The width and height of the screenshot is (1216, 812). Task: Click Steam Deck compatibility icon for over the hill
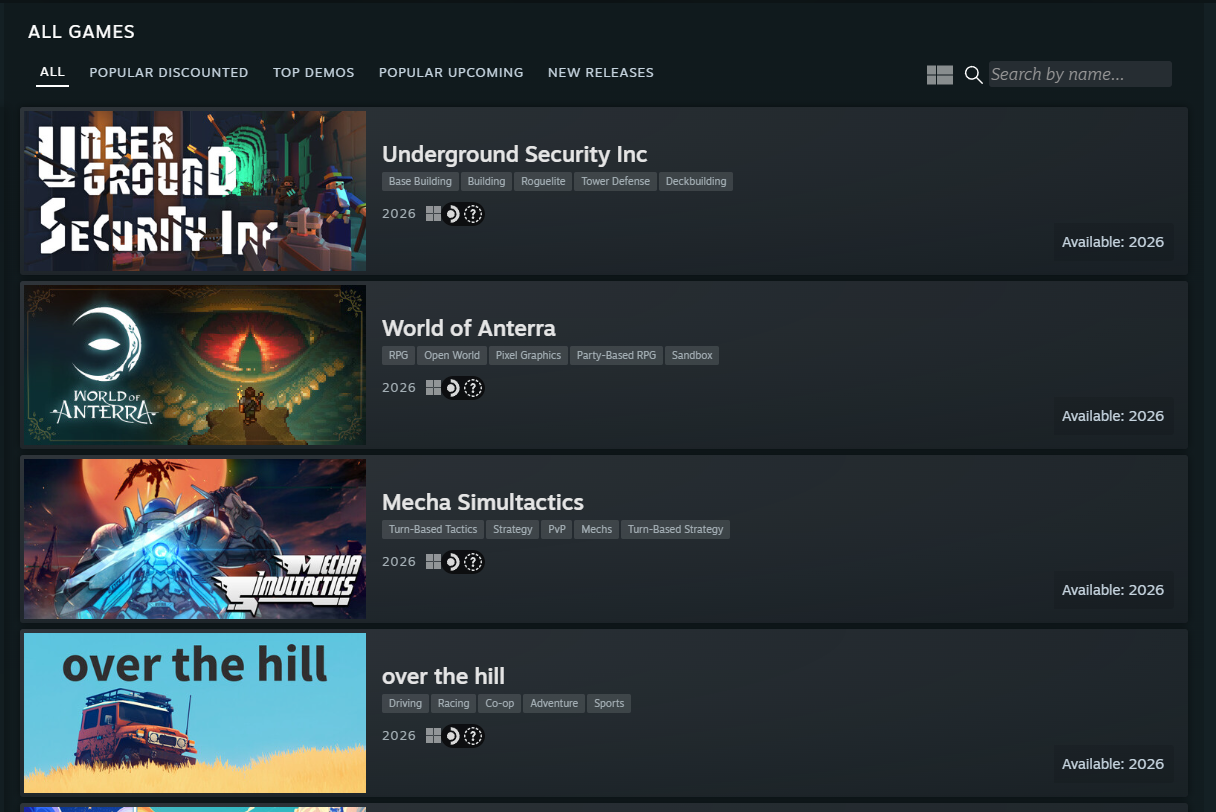[x=453, y=736]
